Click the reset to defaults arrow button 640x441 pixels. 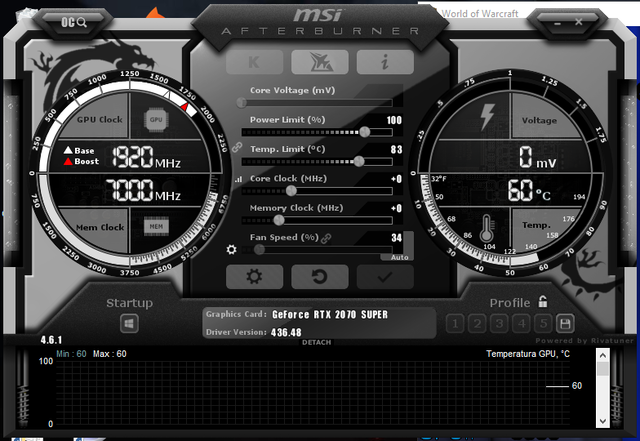point(319,277)
